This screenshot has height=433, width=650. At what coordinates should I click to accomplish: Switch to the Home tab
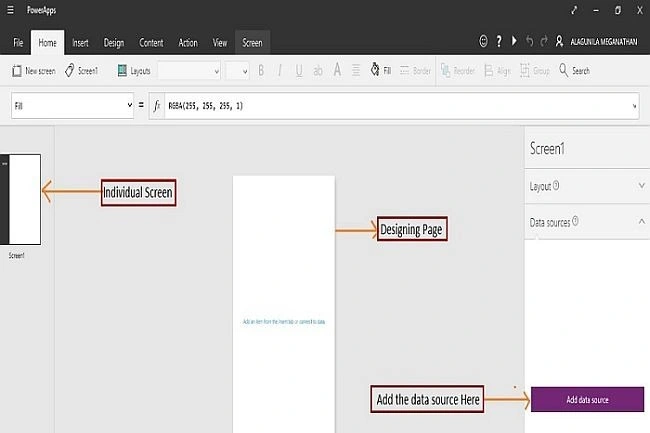click(47, 43)
